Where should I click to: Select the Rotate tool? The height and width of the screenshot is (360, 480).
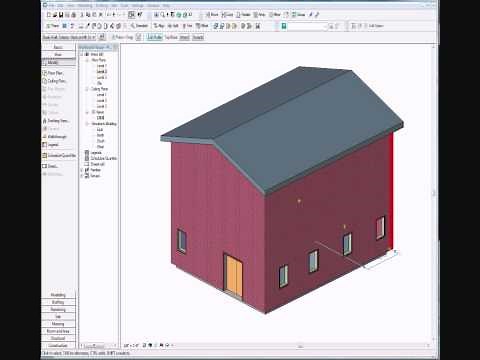pos(243,15)
